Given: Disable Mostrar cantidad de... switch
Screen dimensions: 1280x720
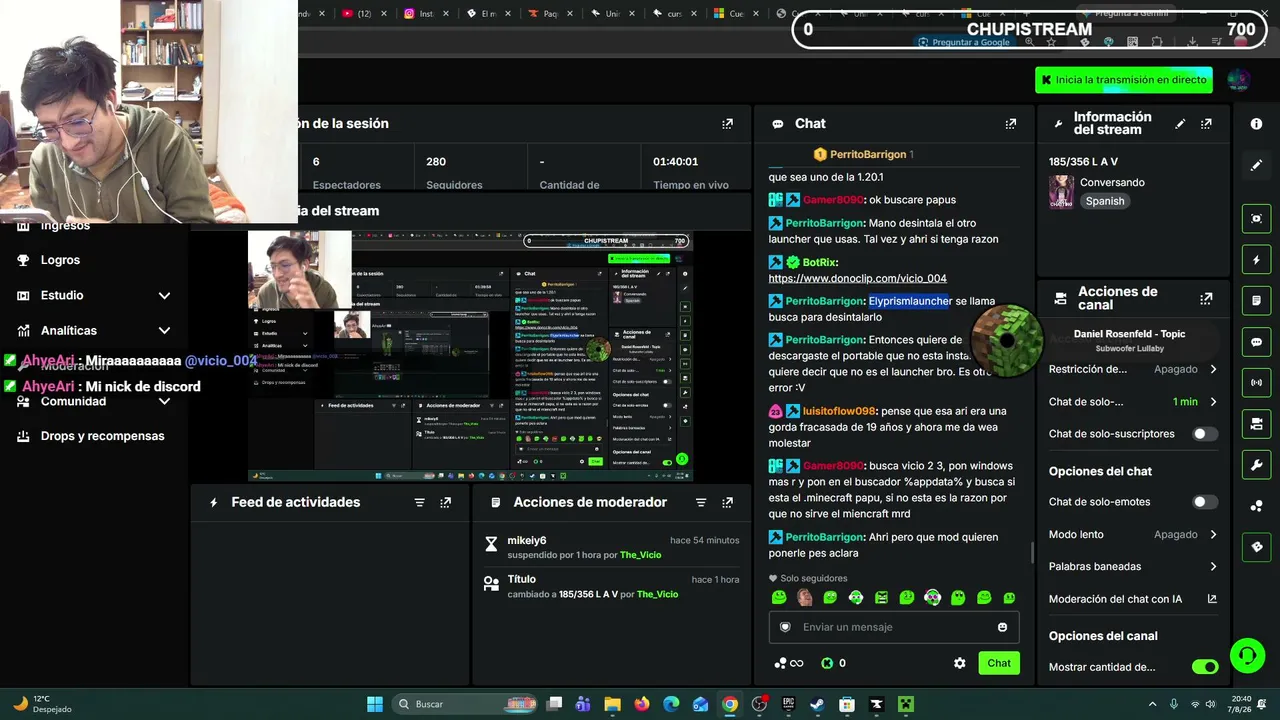Looking at the screenshot, I should (x=1205, y=667).
